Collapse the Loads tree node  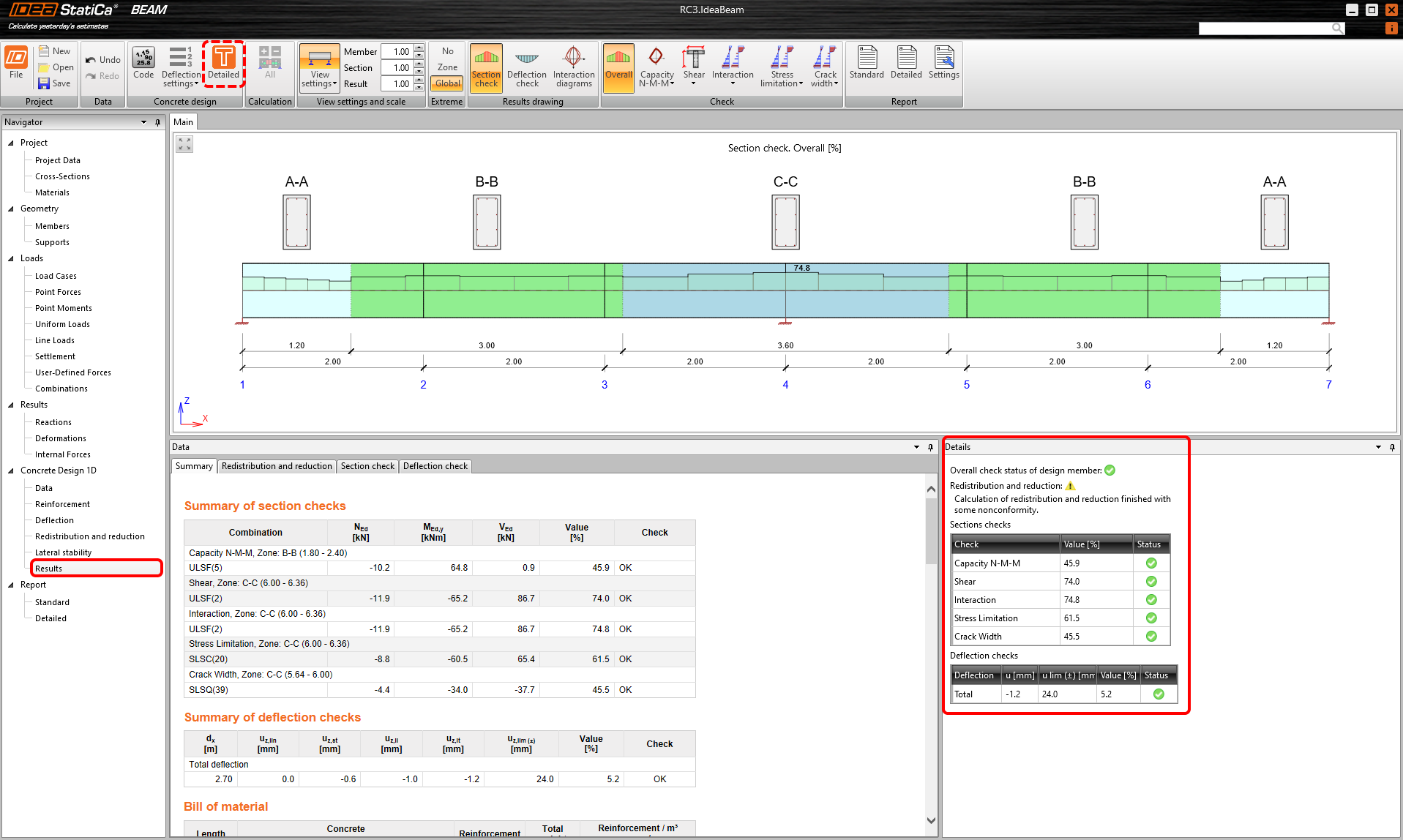(x=11, y=258)
